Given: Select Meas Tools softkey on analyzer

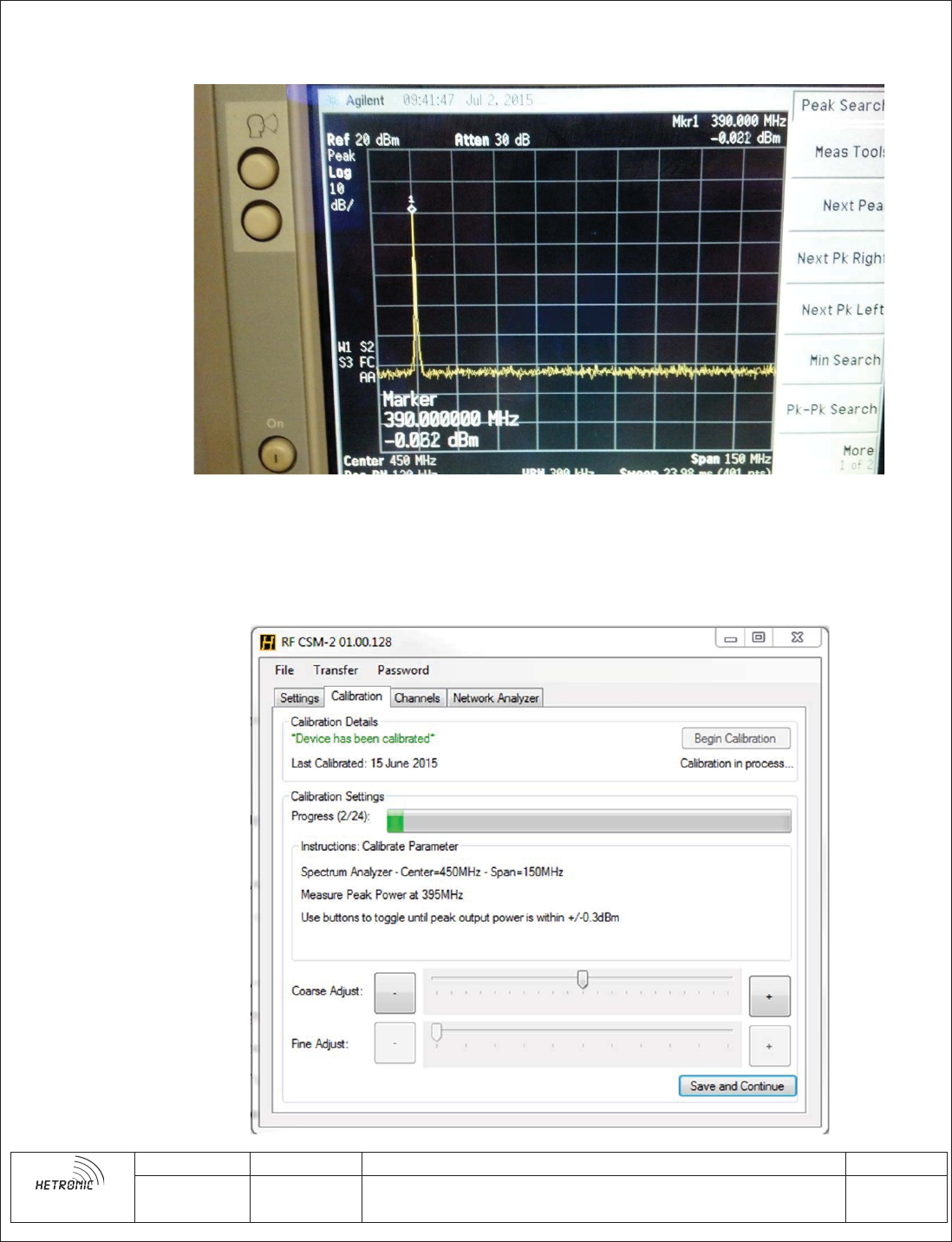Looking at the screenshot, I should [839, 153].
